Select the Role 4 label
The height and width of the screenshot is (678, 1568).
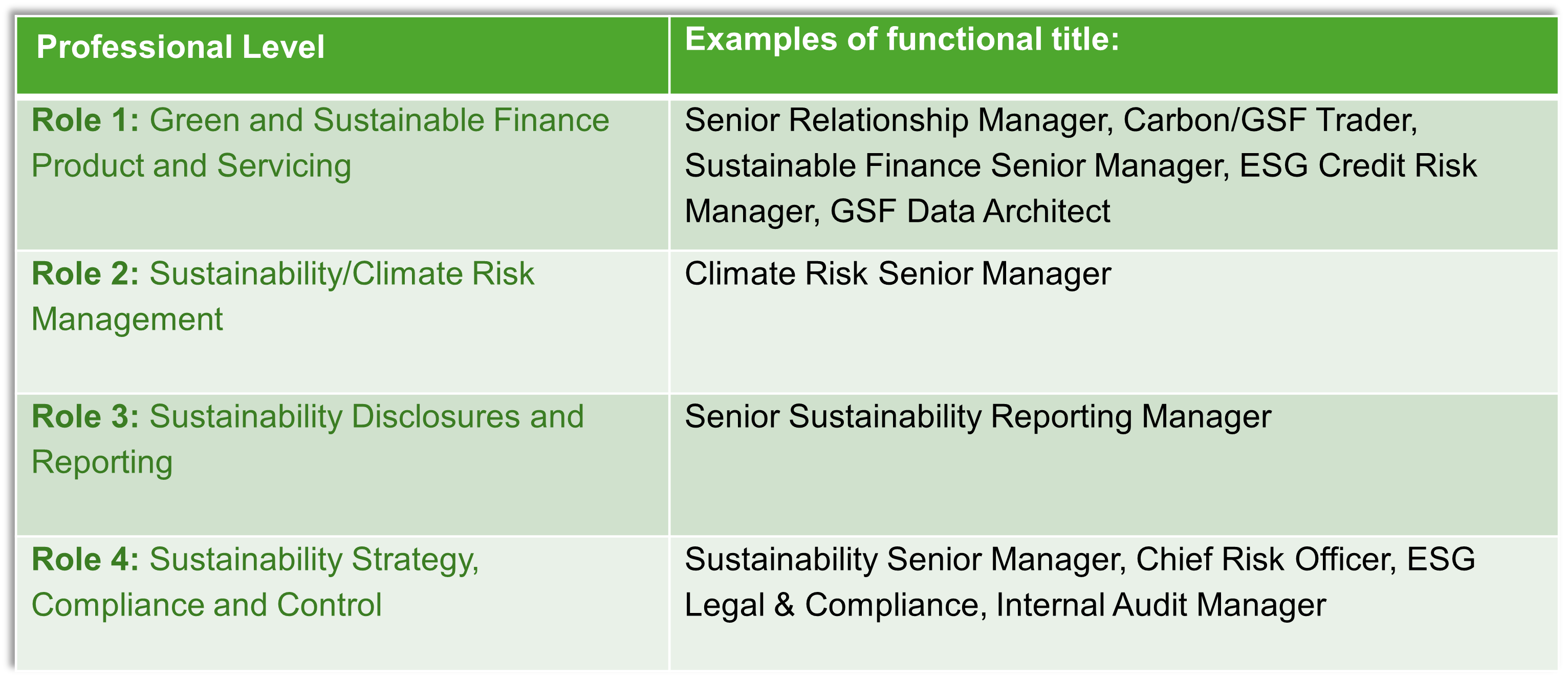[x=85, y=559]
